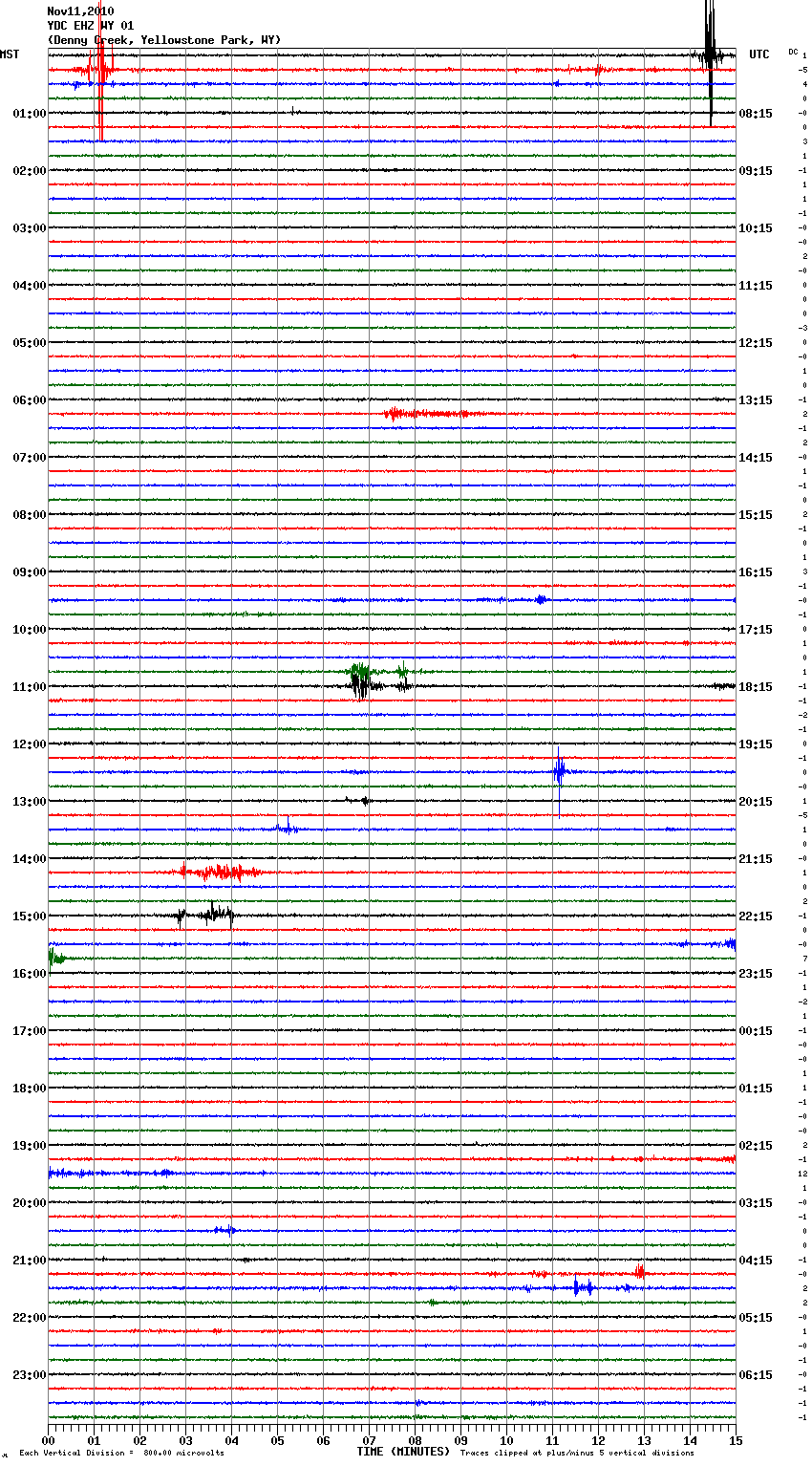Click the DC column header at top right
Viewport: 812px width, 1466px height.
(793, 52)
